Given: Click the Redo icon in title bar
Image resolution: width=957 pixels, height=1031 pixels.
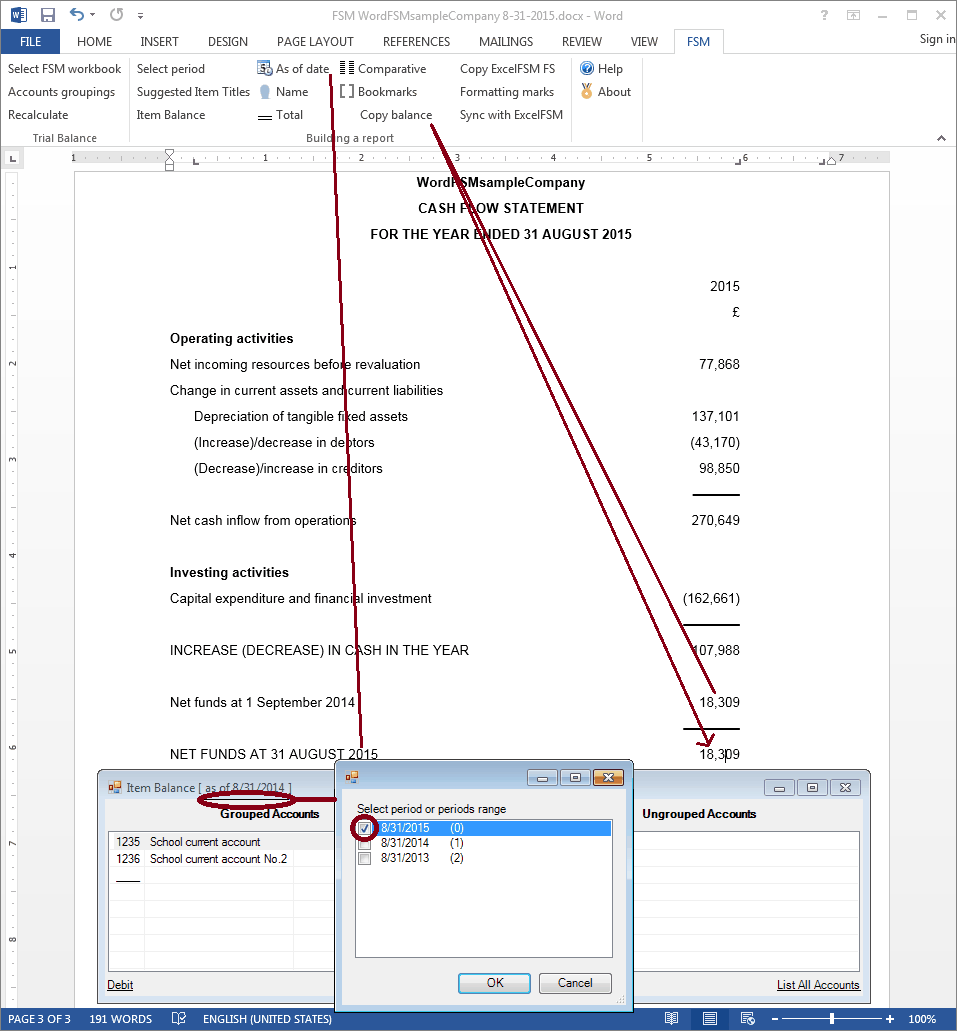Looking at the screenshot, I should (116, 15).
